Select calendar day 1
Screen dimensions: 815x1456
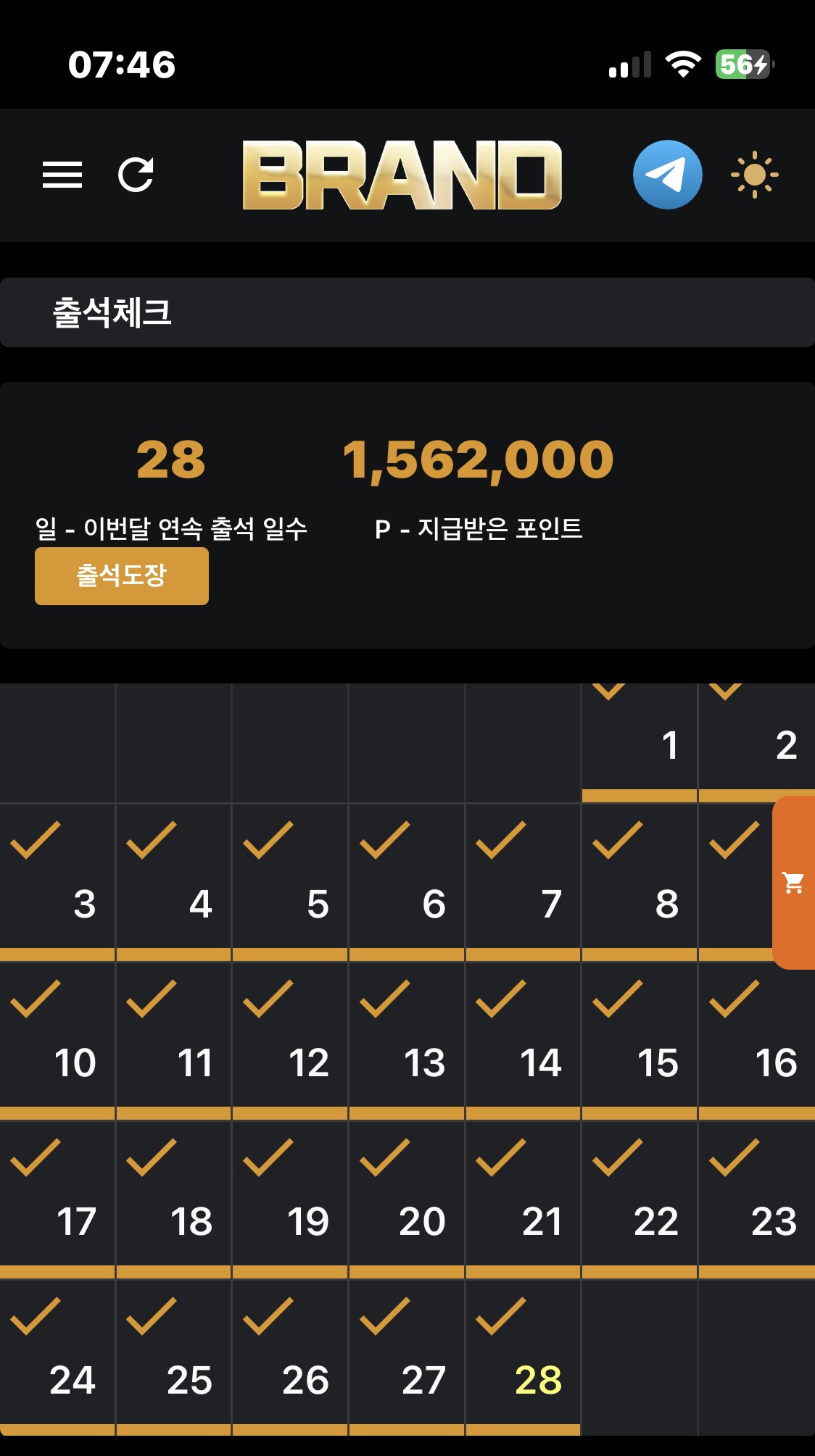tap(670, 745)
